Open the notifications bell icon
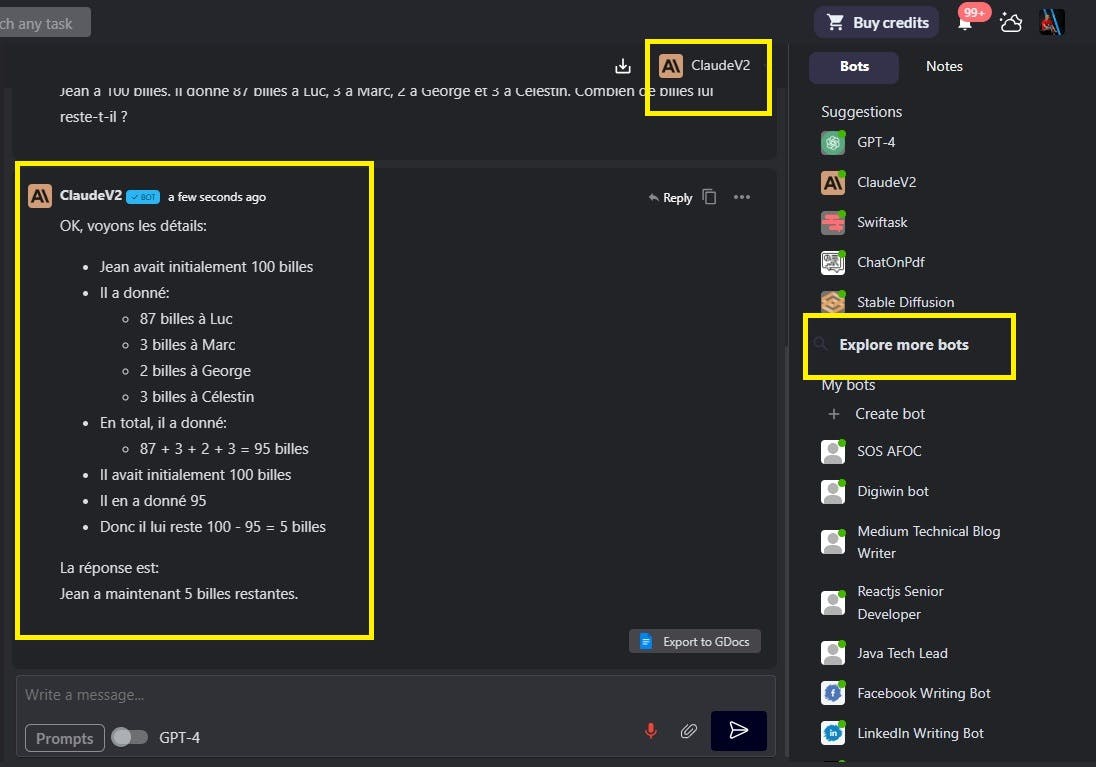This screenshot has height=767, width=1096. [x=965, y=22]
